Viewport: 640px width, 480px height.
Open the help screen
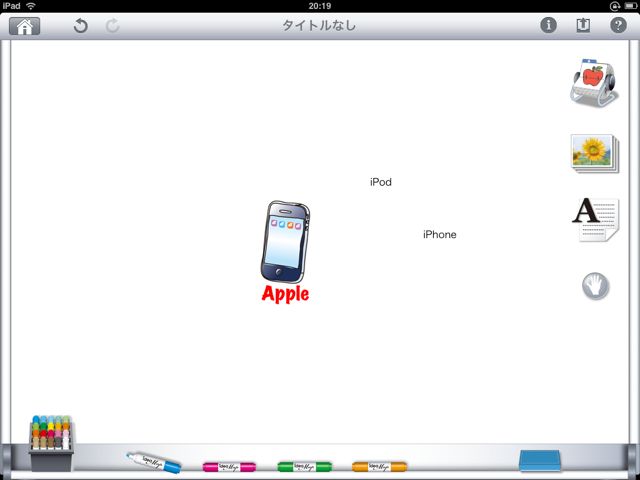(618, 25)
